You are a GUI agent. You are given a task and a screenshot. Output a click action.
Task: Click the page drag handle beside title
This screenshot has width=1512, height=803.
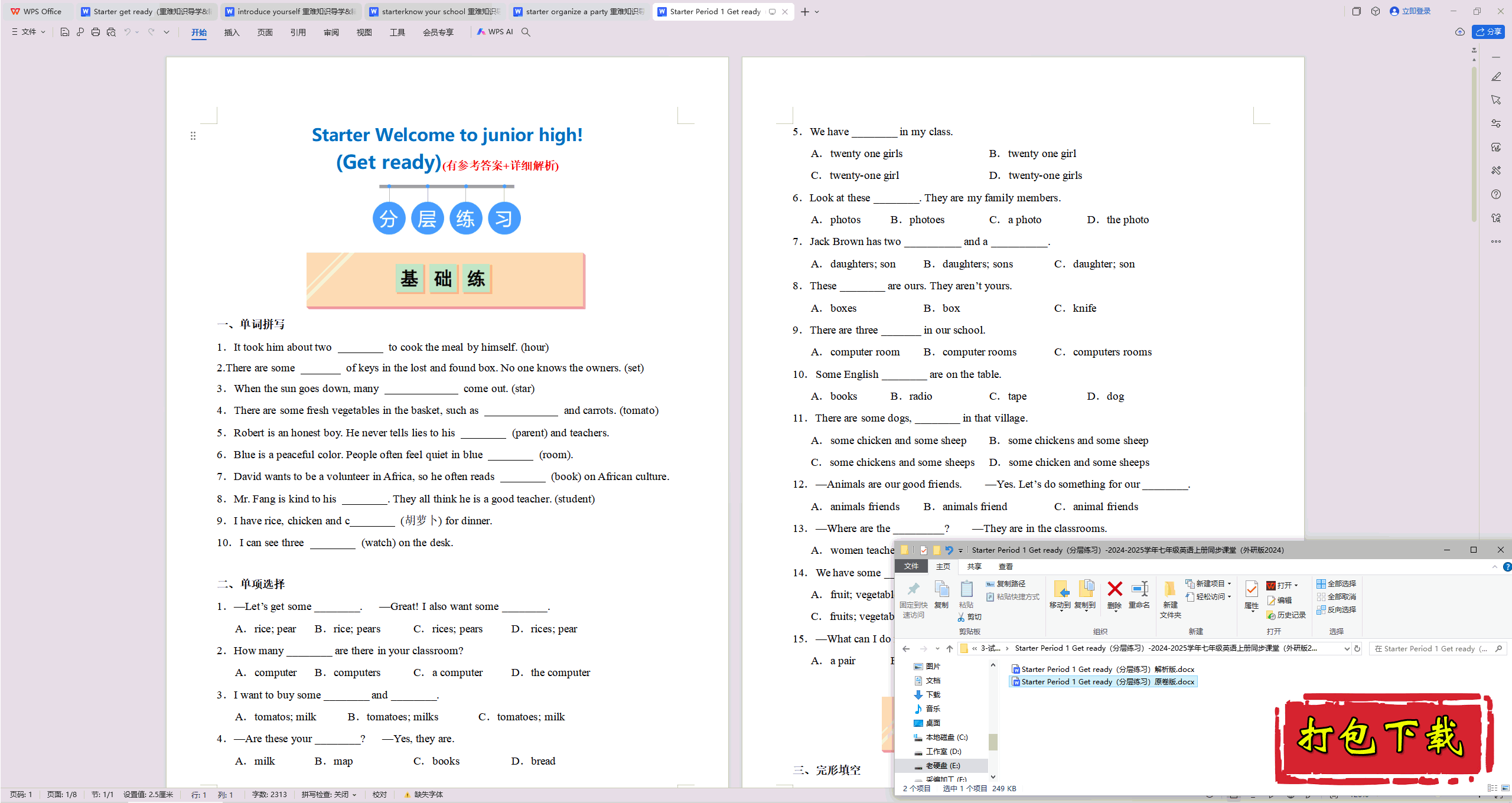(193, 136)
